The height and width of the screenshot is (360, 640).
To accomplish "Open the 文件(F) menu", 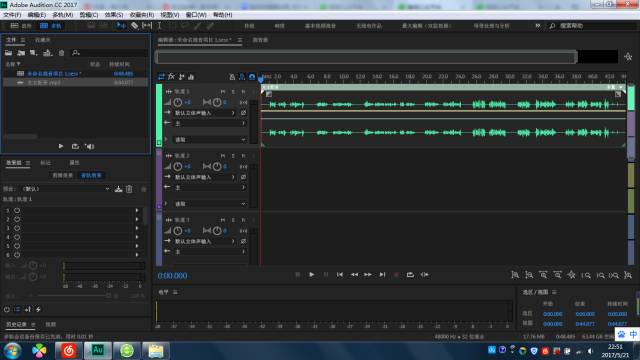I will (x=12, y=15).
